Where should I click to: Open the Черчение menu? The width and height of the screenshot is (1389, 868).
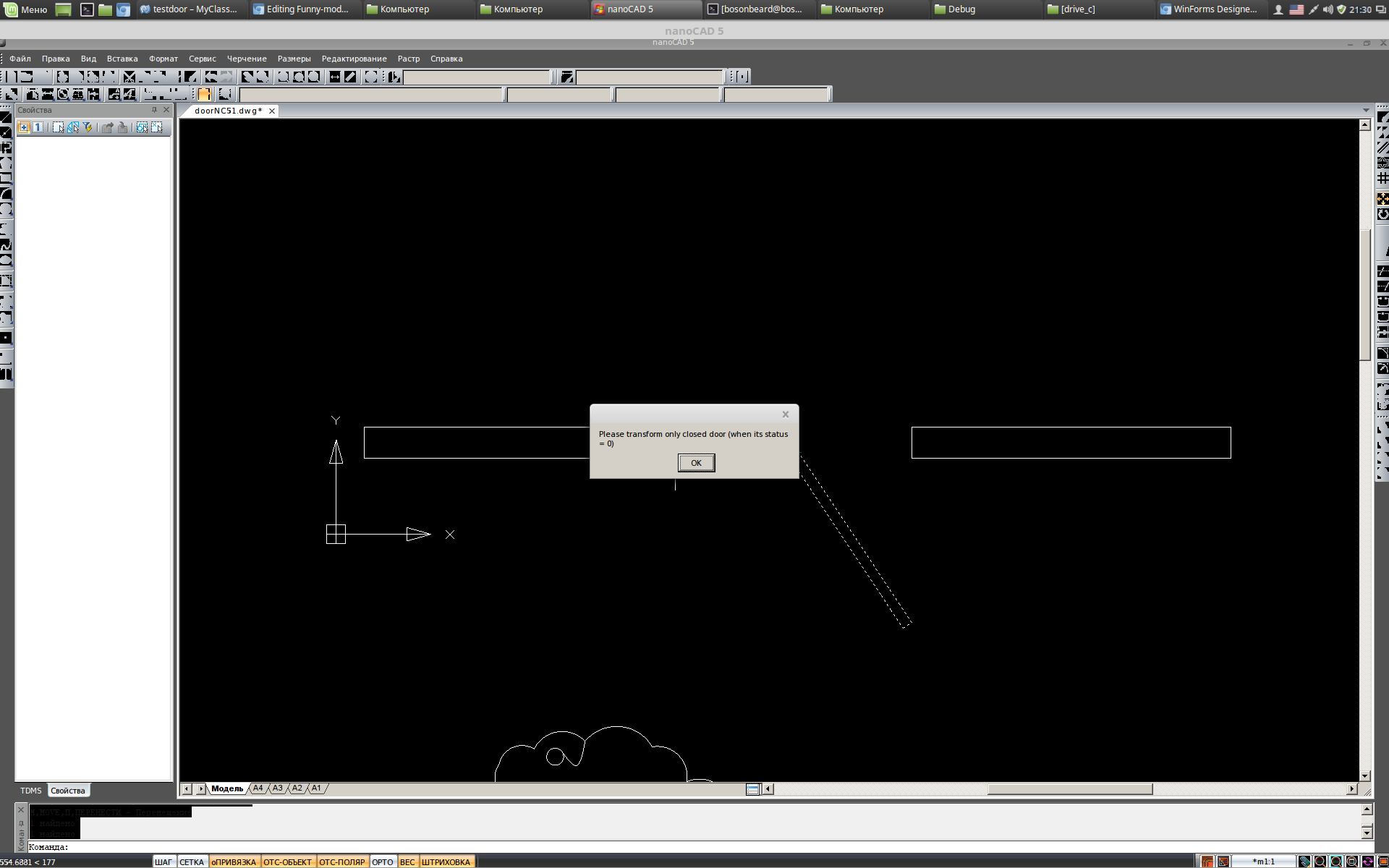click(247, 59)
